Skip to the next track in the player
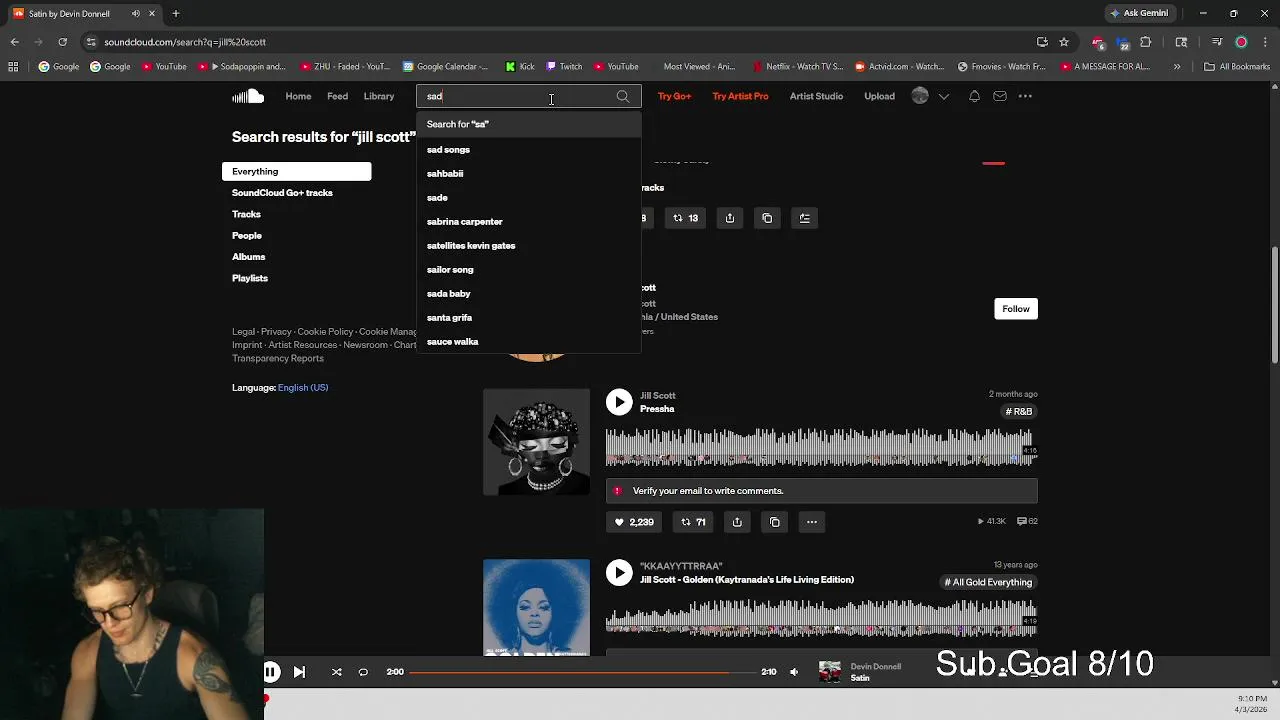Viewport: 1280px width, 720px height. 299,672
